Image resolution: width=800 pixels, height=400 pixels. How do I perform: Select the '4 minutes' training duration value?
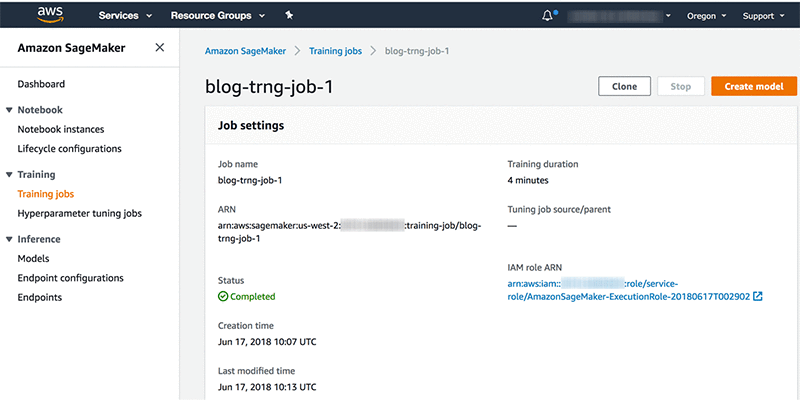click(x=528, y=180)
